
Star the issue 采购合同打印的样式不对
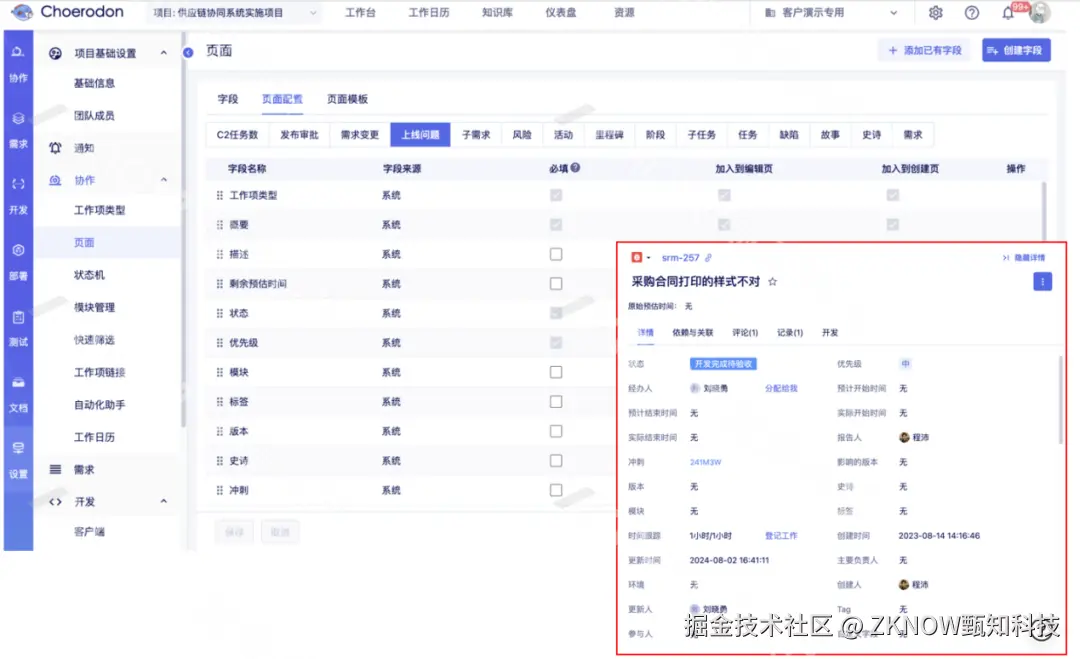pos(770,281)
